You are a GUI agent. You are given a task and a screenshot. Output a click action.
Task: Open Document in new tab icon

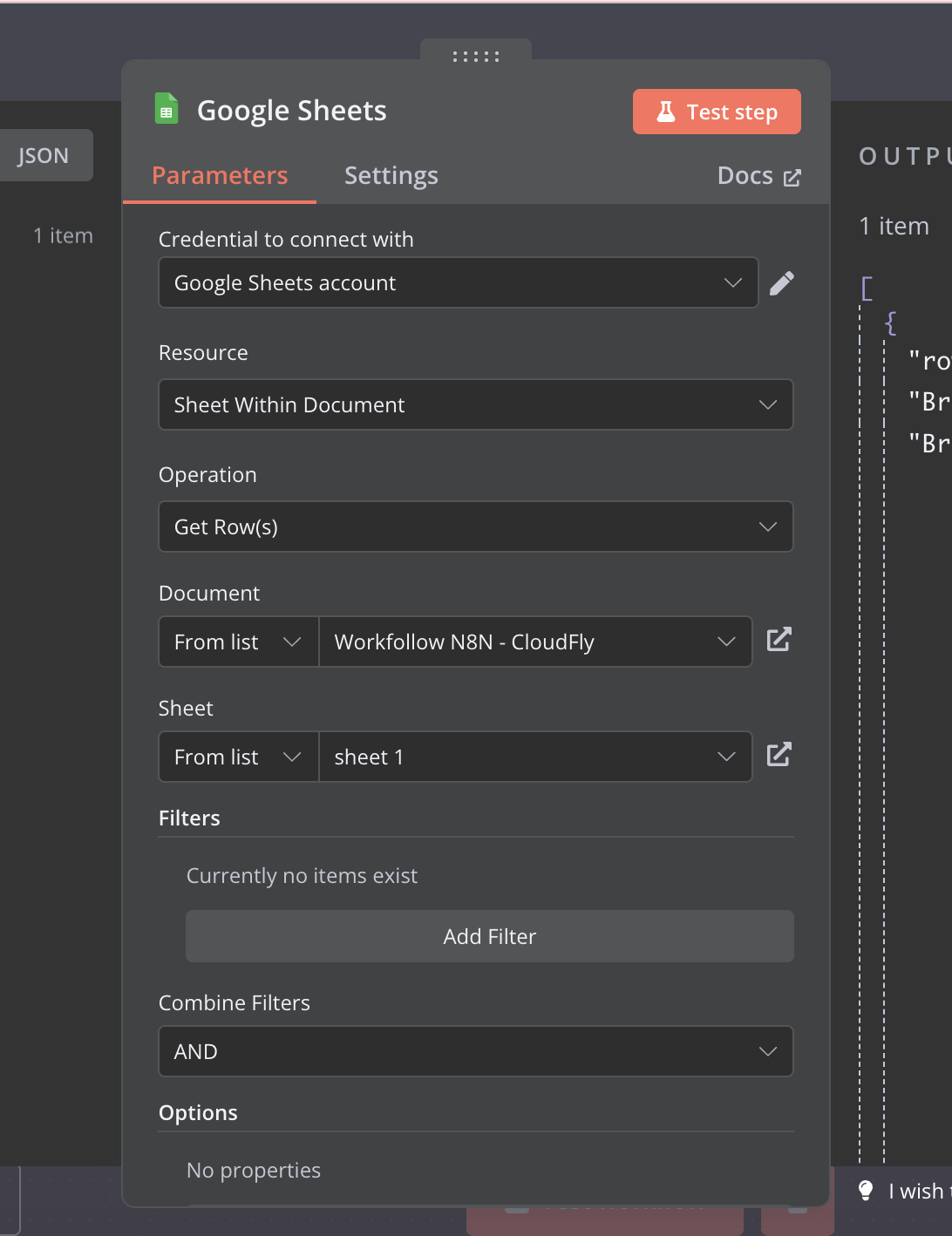779,640
